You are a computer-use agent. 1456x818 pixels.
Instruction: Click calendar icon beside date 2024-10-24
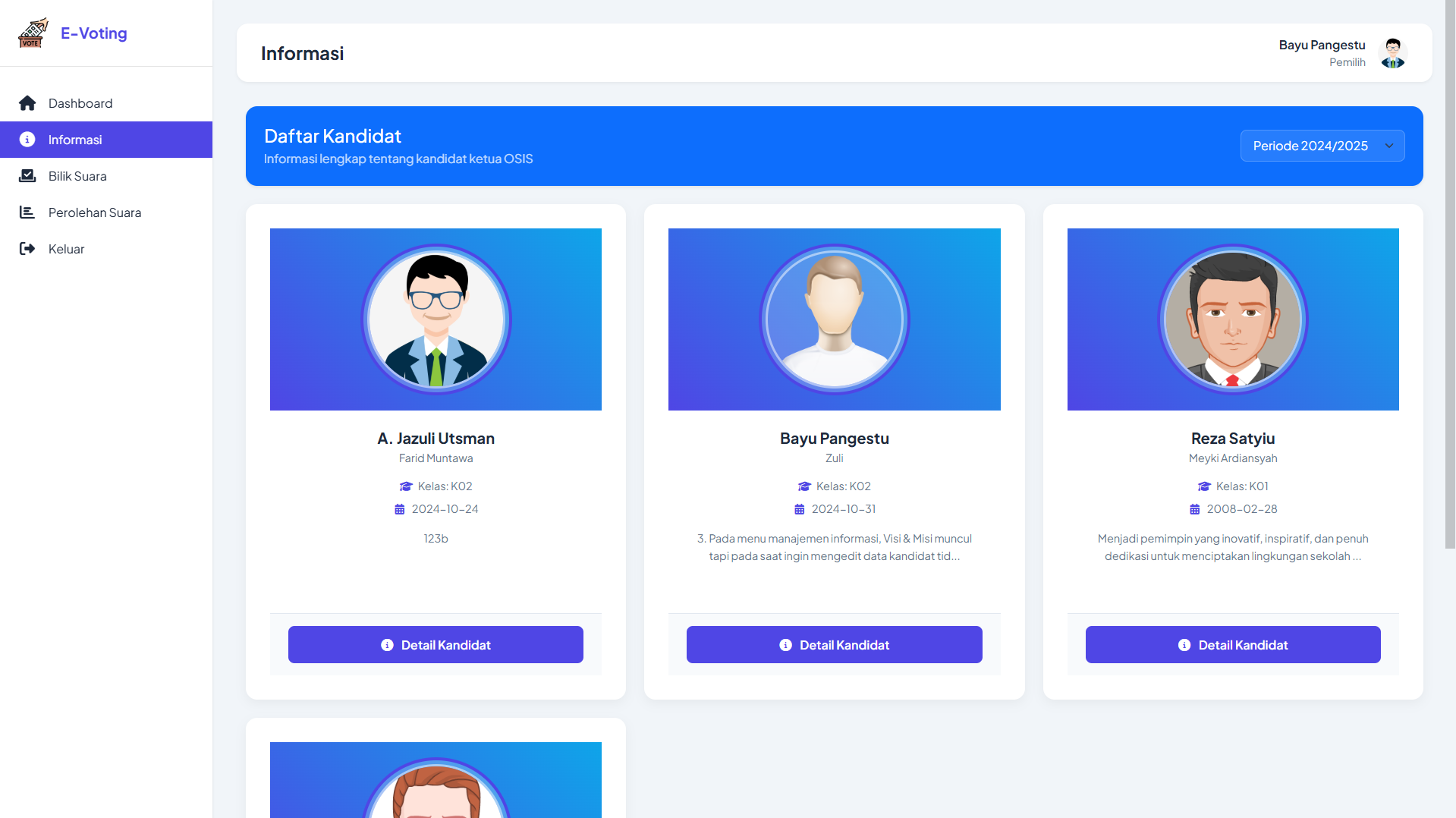400,509
